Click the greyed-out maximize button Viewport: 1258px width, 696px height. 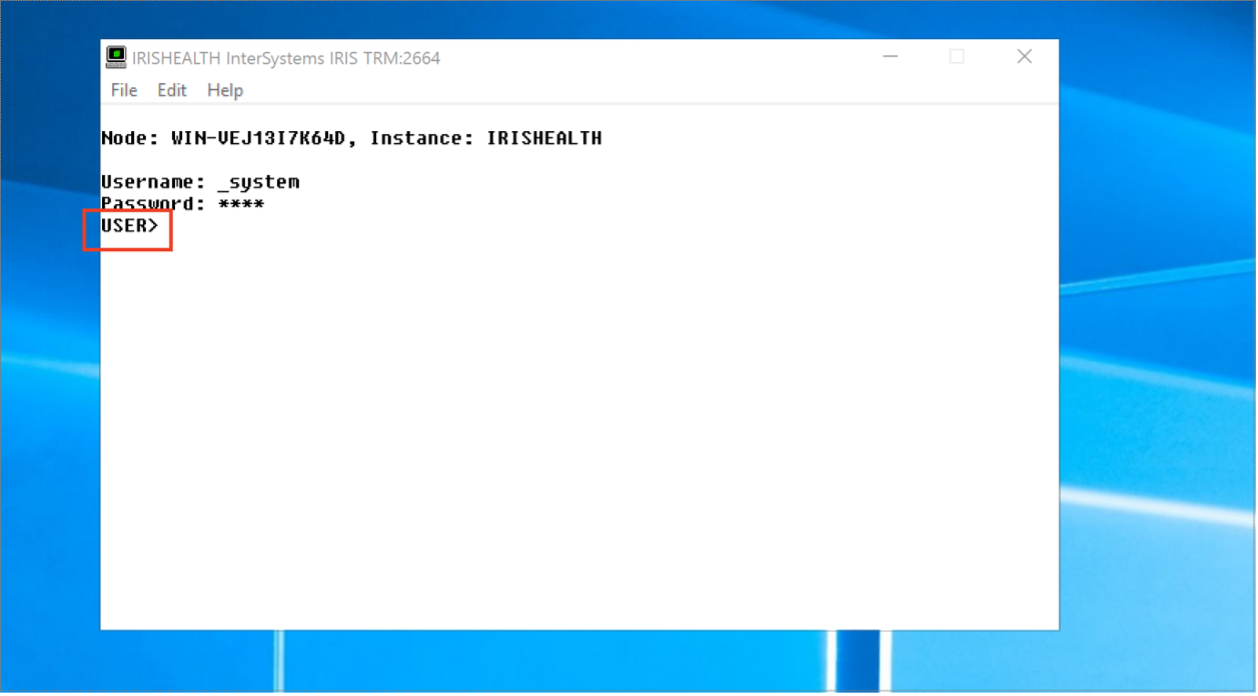point(957,57)
